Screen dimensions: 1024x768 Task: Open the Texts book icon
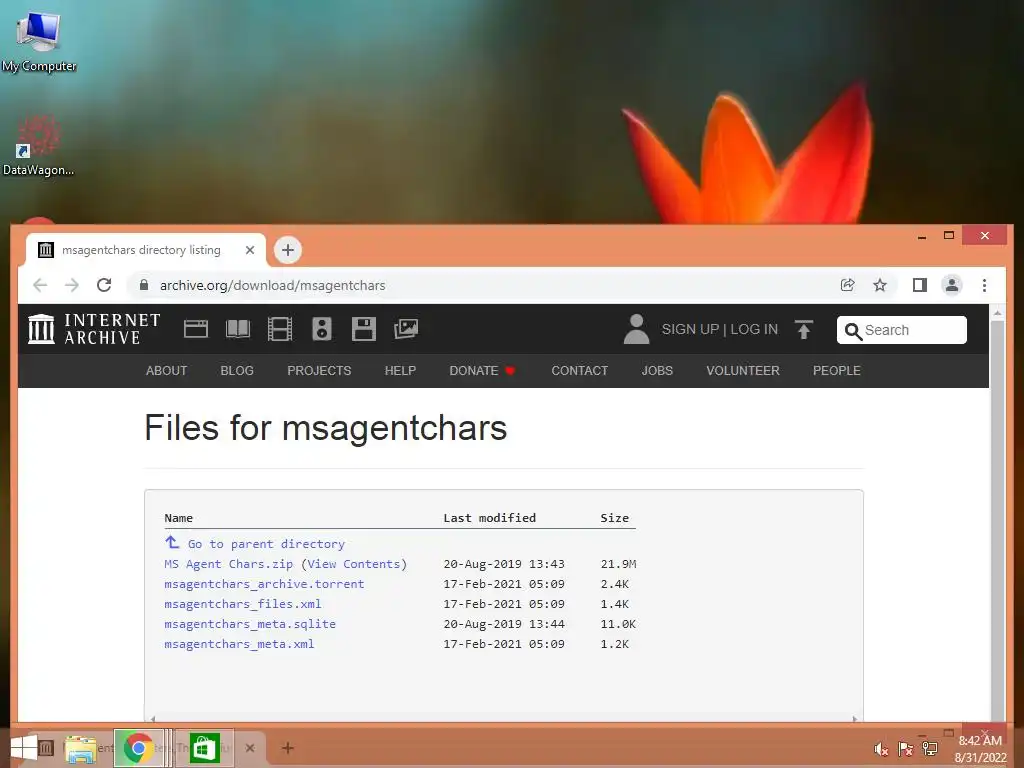[x=238, y=328]
